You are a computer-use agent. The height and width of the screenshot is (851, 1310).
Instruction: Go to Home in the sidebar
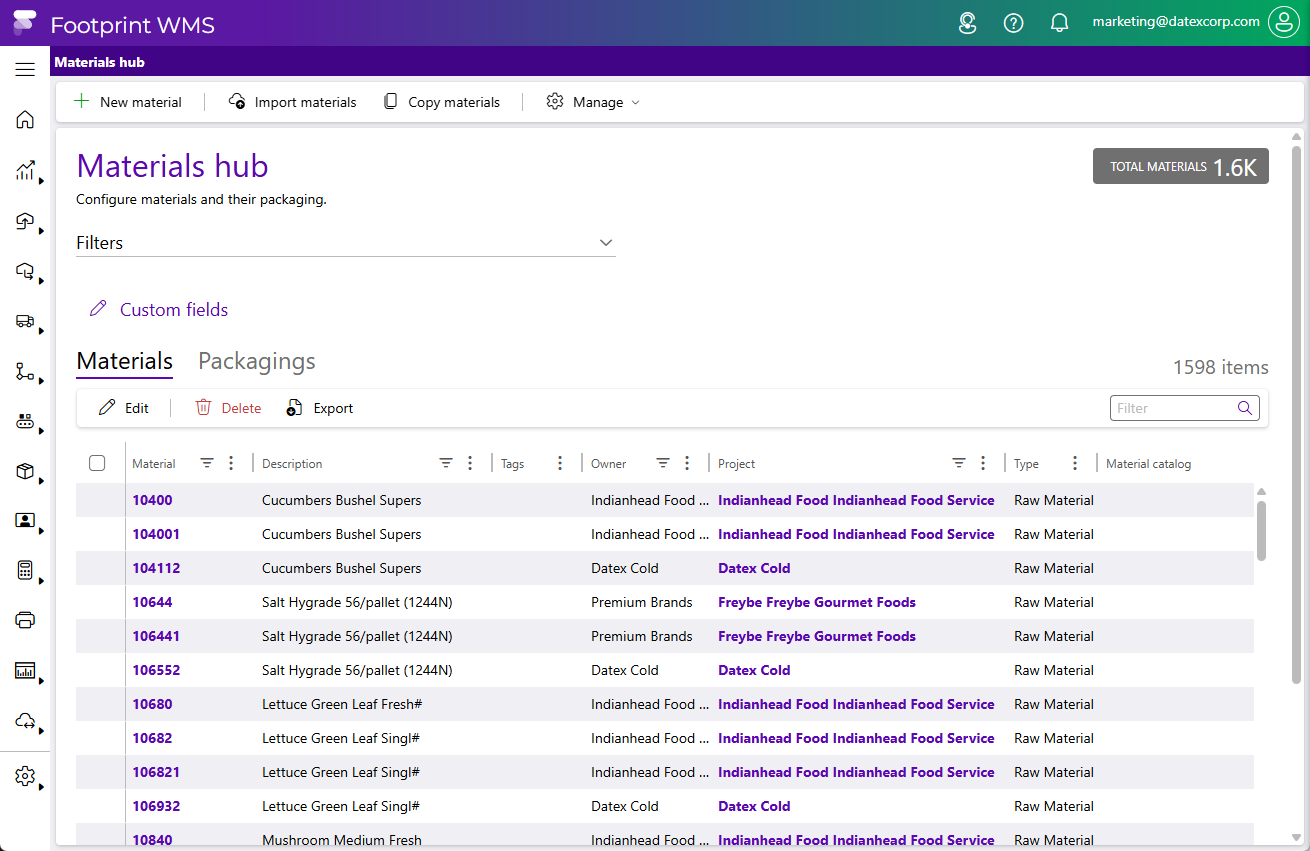tap(25, 120)
